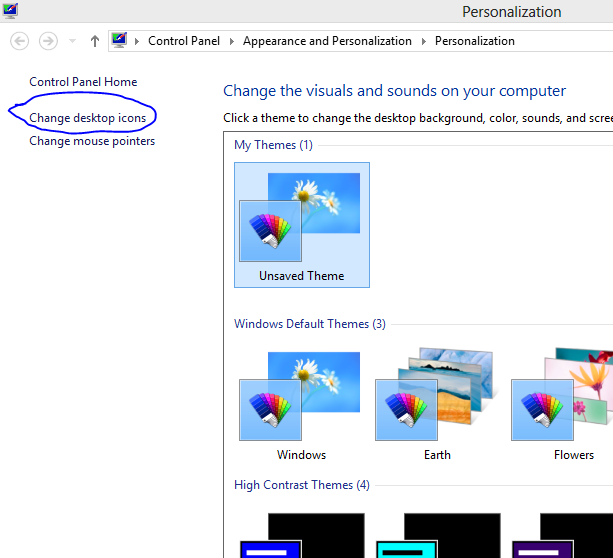Click the My Themes (1) group header
This screenshot has width=613, height=558.
pyautogui.click(x=273, y=145)
